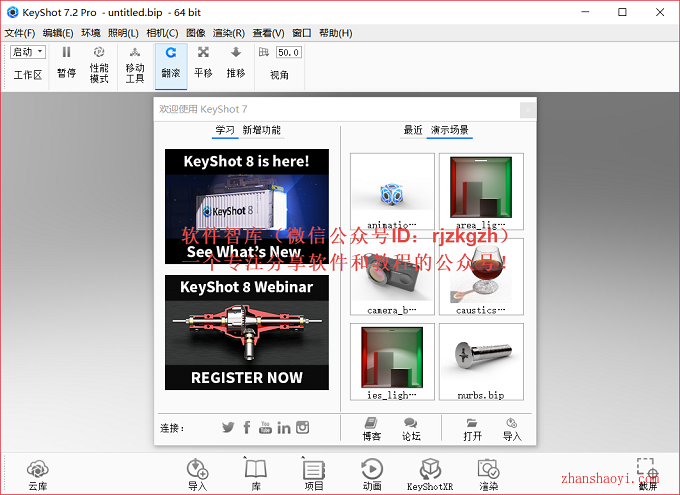Open the 图像 menu
This screenshot has width=680, height=495.
196,33
